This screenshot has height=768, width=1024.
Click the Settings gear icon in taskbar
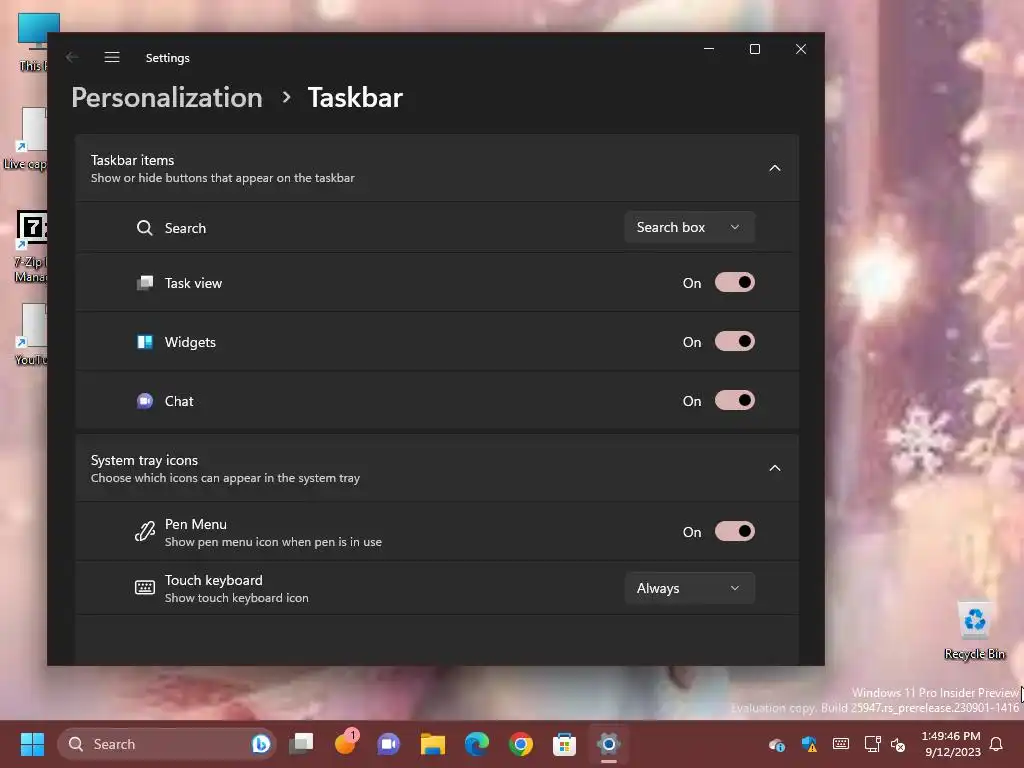click(x=608, y=744)
